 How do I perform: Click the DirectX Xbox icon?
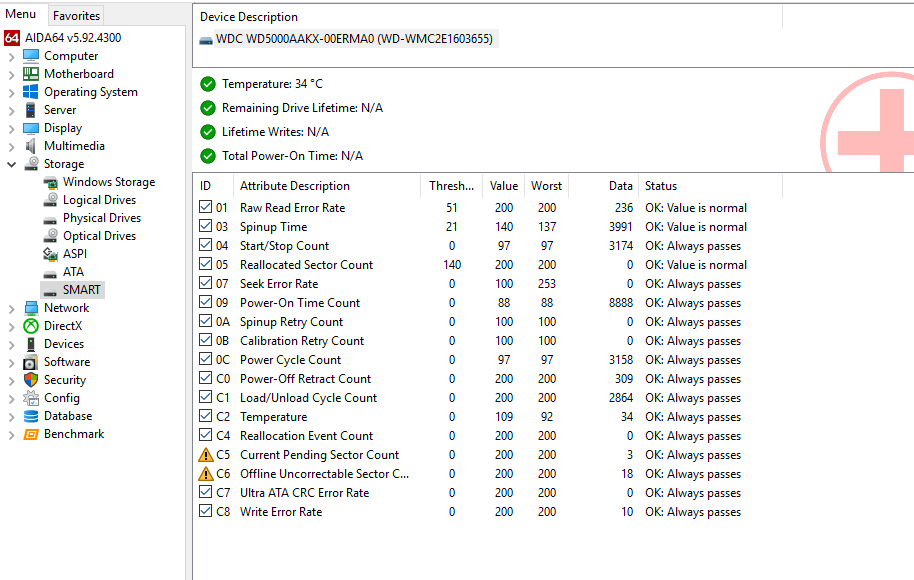[31, 326]
